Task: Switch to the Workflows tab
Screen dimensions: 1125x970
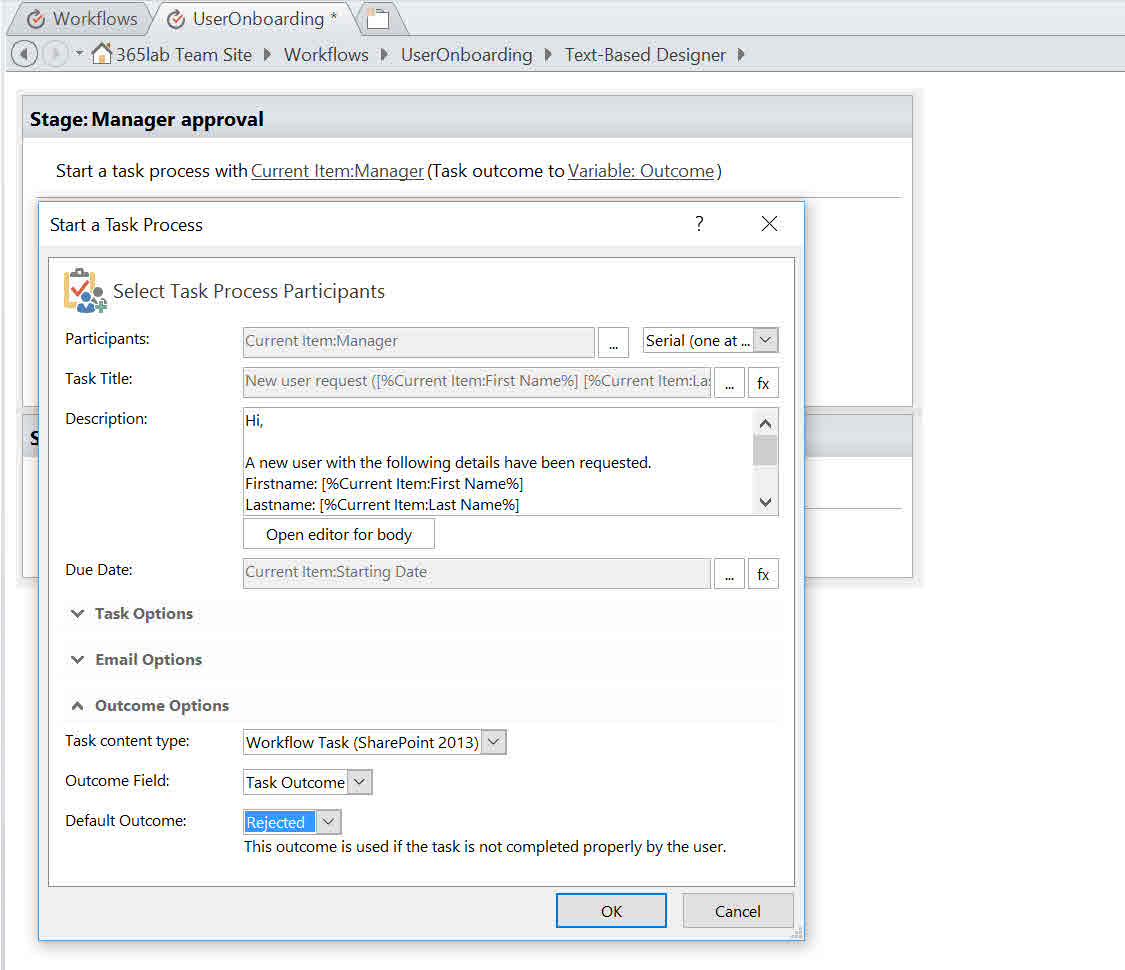Action: [83, 18]
